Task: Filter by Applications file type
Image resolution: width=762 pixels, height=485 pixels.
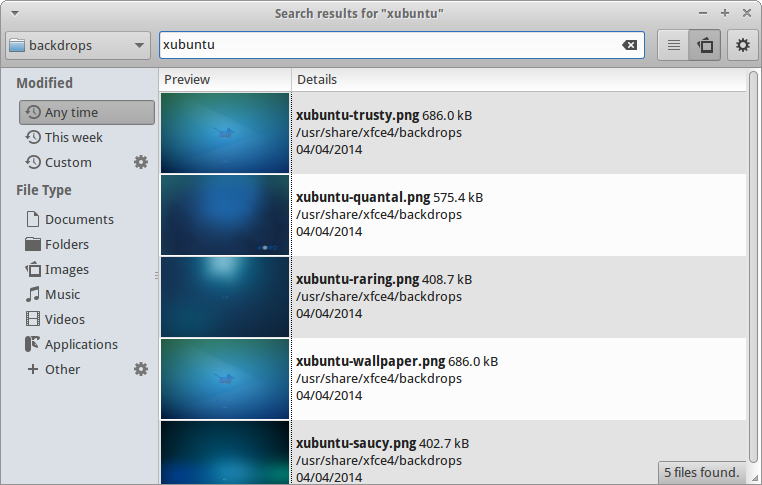Action: (80, 345)
